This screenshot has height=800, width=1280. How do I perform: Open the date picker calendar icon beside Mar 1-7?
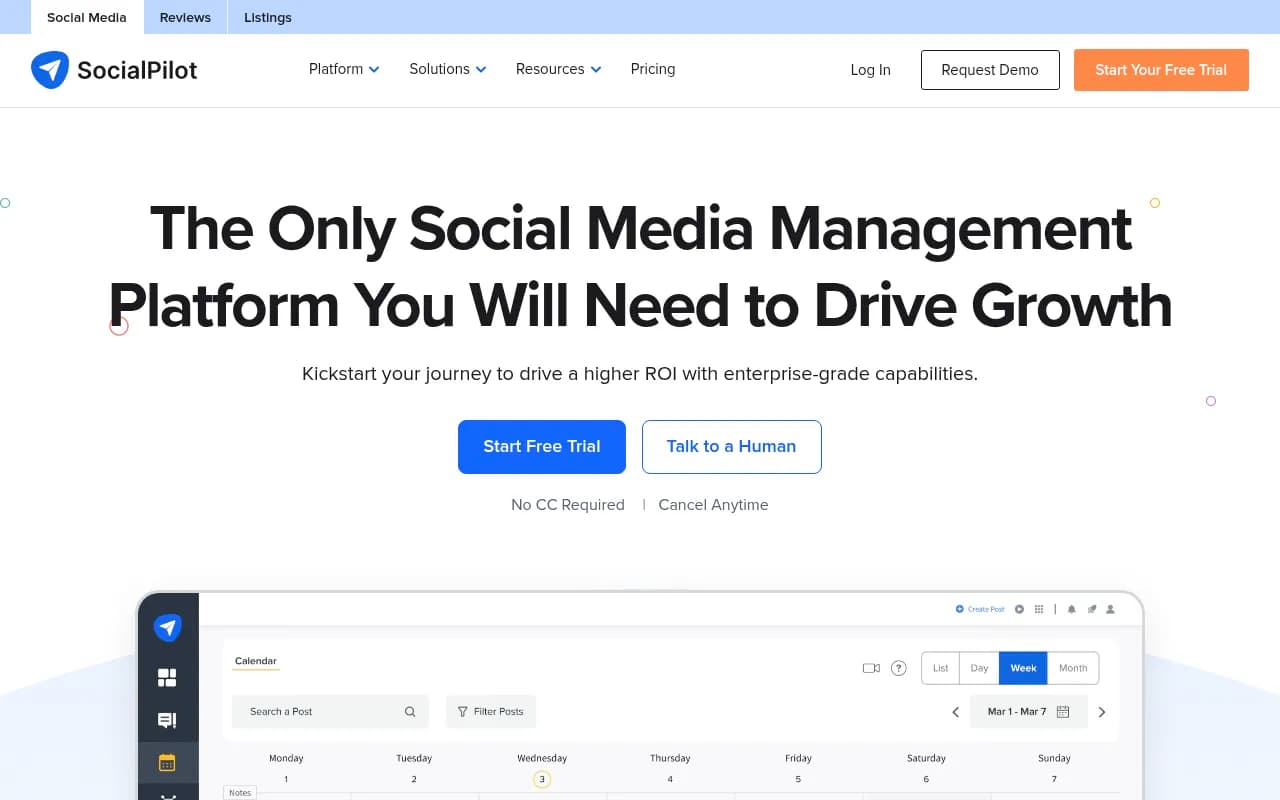1063,711
